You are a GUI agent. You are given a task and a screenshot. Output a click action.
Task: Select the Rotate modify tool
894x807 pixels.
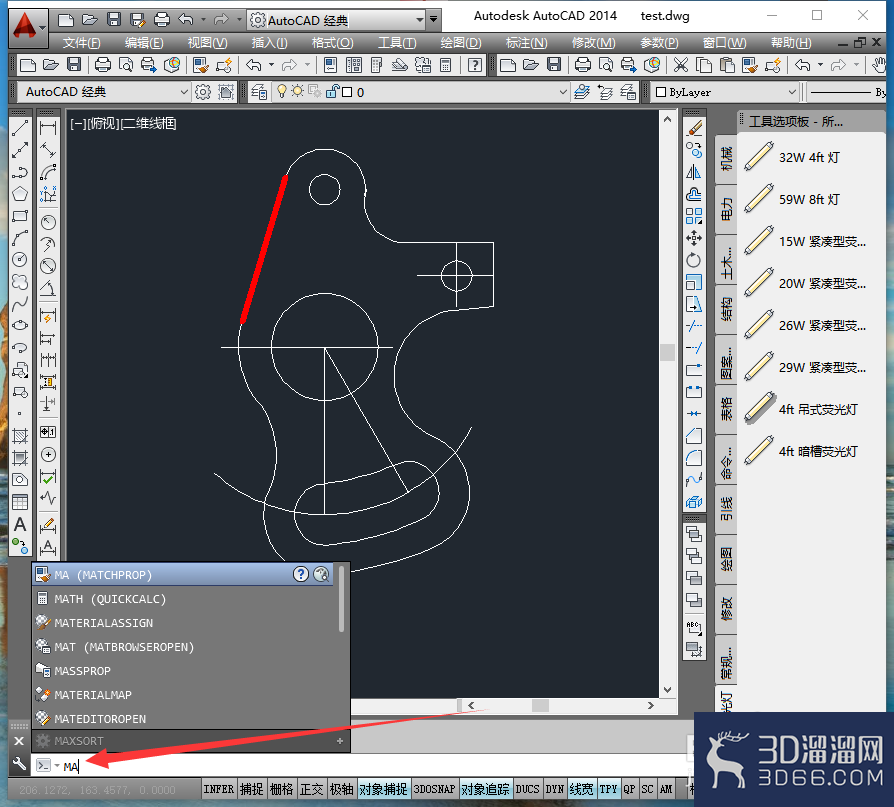694,260
